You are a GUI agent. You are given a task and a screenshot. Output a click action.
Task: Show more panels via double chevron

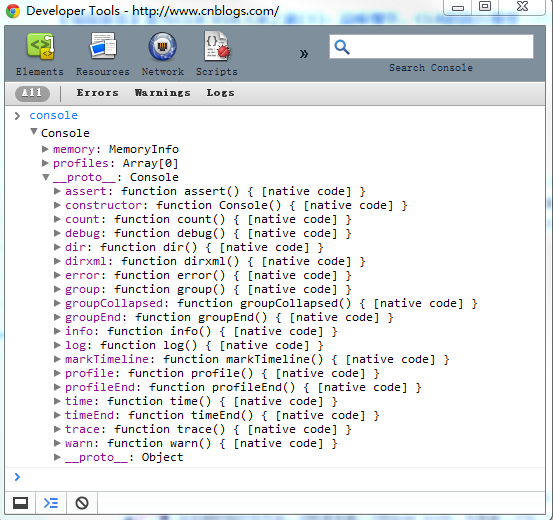coord(304,54)
